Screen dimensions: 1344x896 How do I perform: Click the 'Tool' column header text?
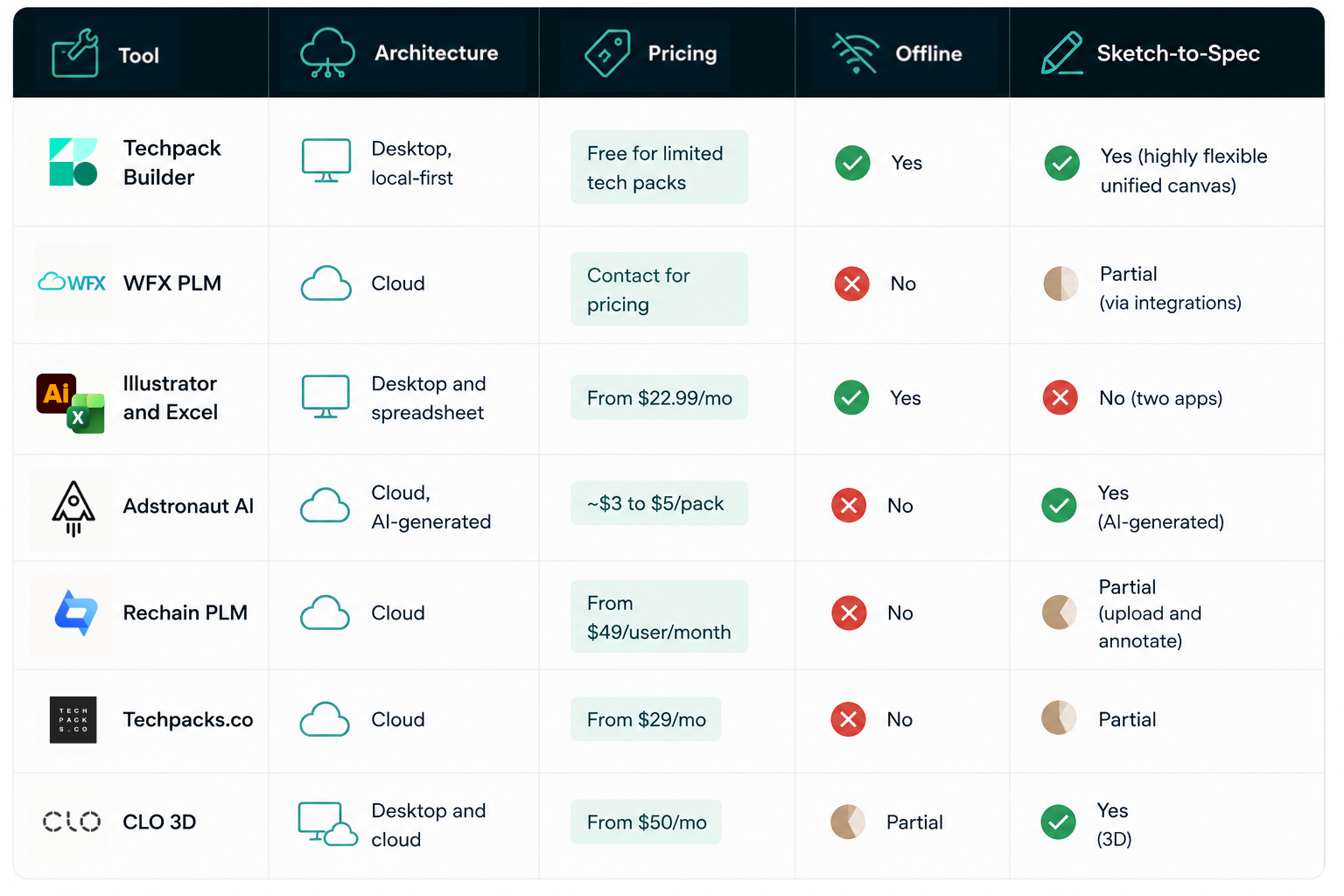click(x=138, y=55)
